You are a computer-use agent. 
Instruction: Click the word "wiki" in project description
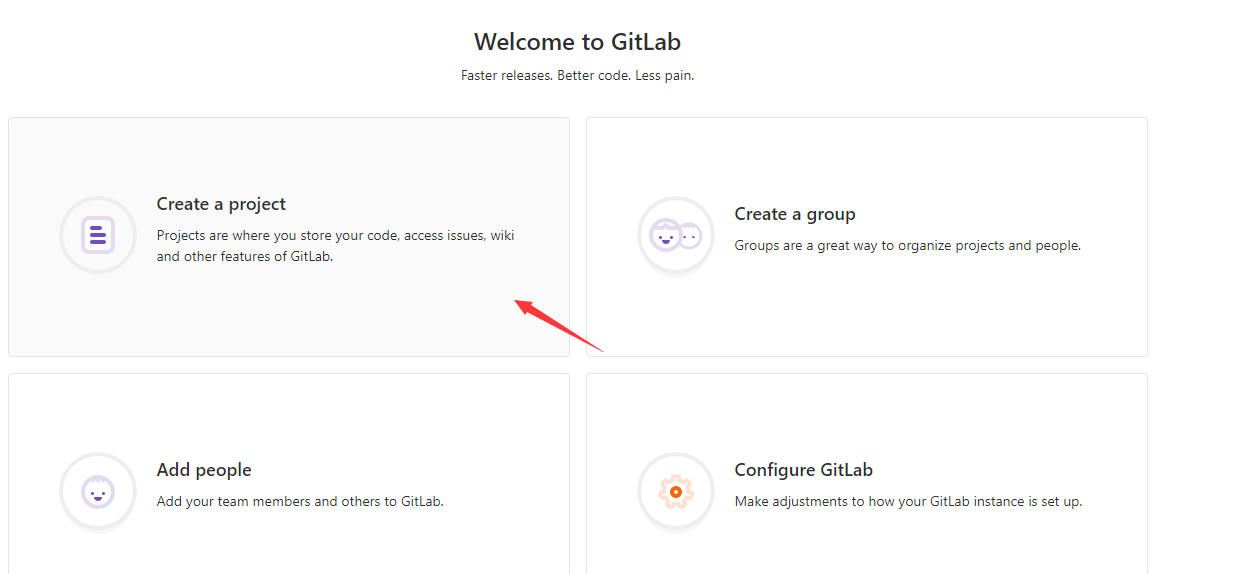click(503, 236)
